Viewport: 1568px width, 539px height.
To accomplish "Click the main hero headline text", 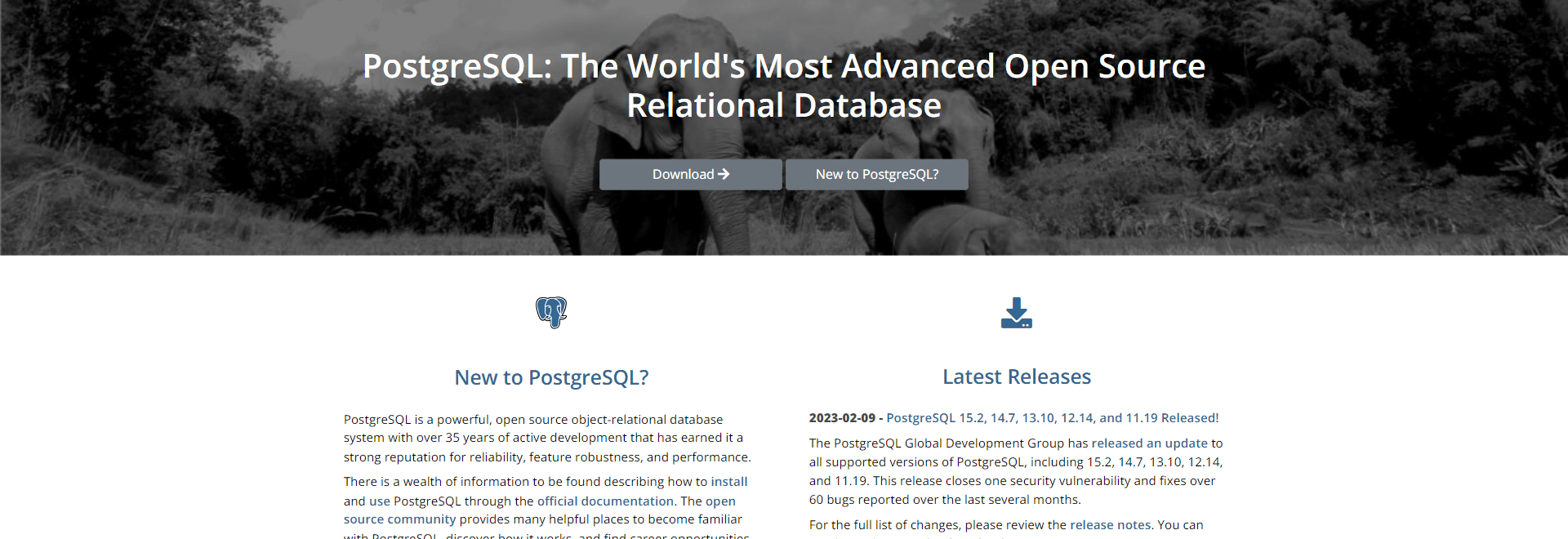I will click(x=784, y=86).
